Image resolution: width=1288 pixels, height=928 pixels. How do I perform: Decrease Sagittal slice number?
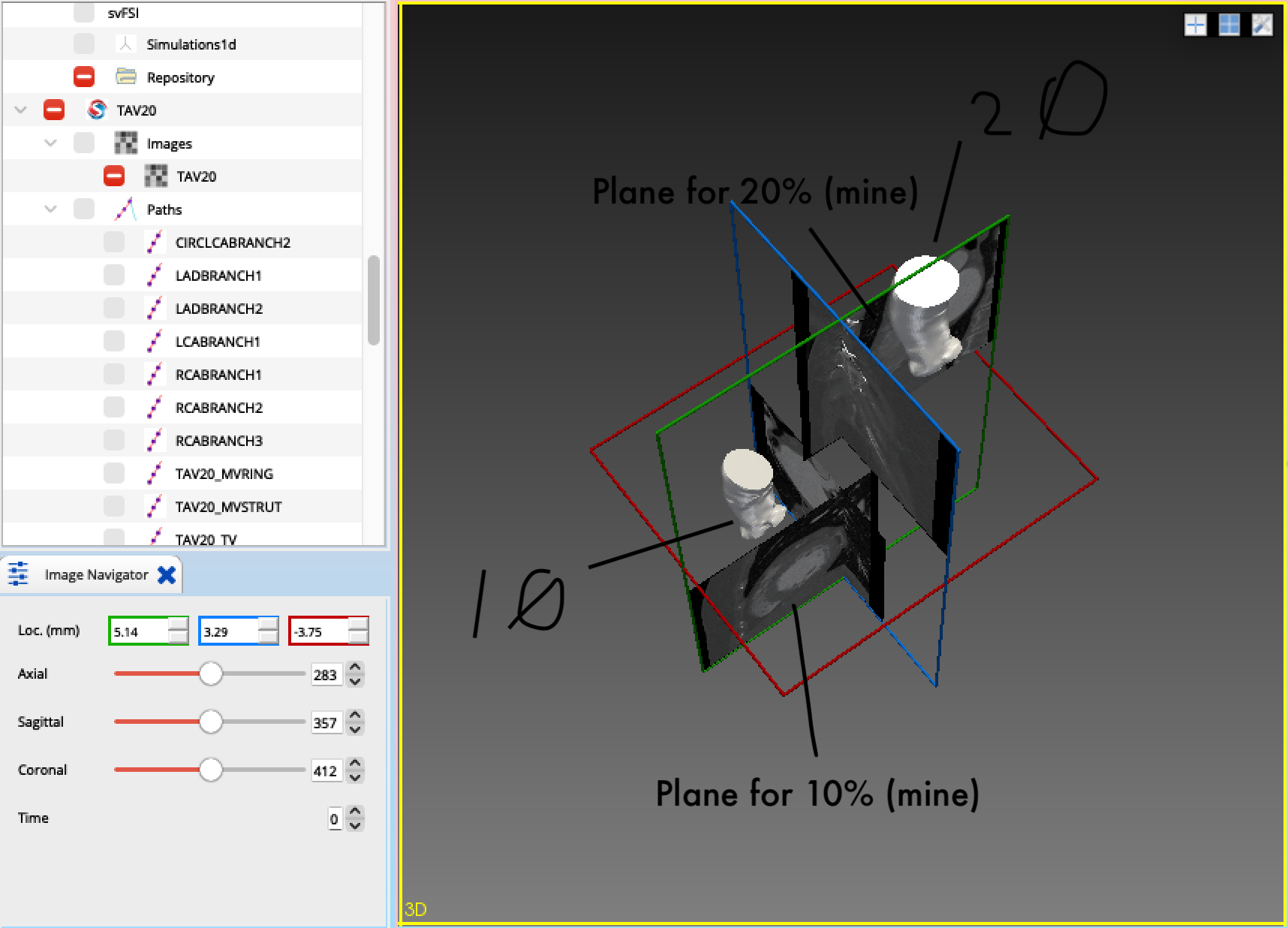point(356,729)
